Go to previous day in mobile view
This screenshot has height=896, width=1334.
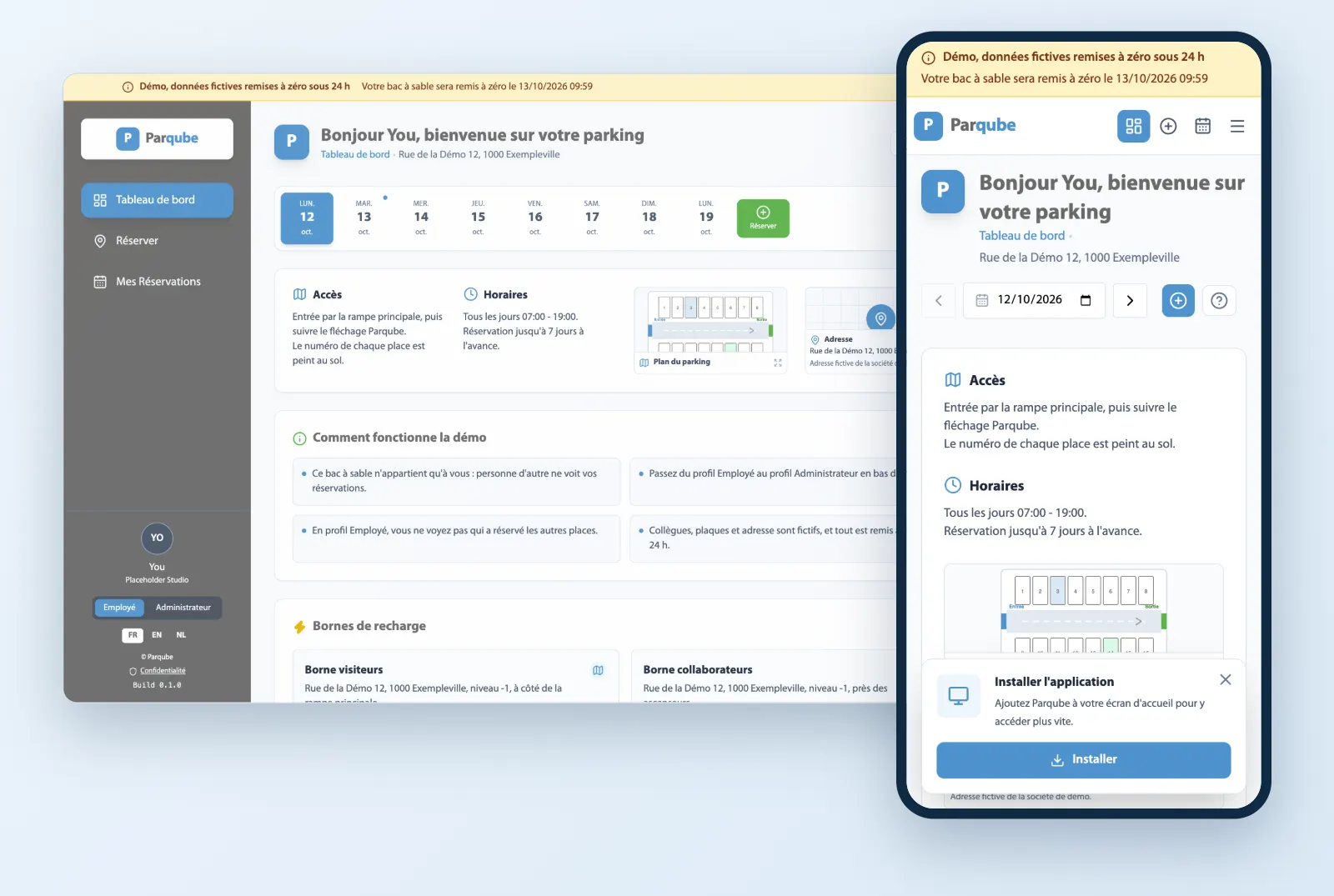pyautogui.click(x=939, y=300)
